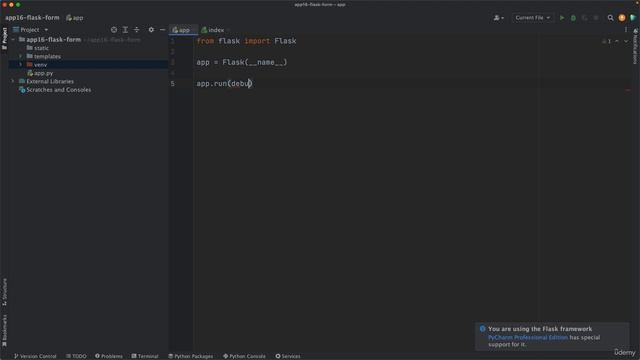Open Terminal tool window
Screen dimensions: 640x360
pyautogui.click(x=145, y=356)
